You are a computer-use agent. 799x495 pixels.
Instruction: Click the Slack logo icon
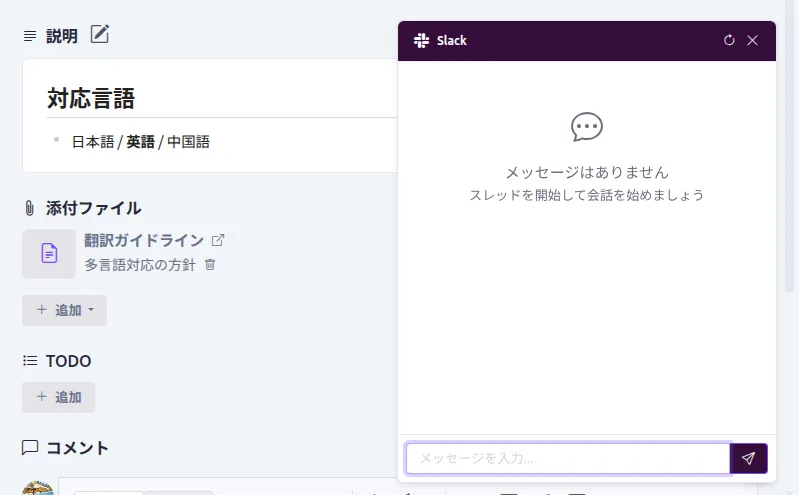coord(421,40)
